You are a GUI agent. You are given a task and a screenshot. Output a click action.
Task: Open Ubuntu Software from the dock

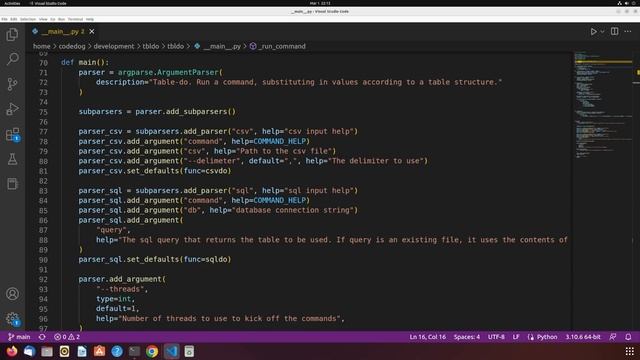pos(100,351)
